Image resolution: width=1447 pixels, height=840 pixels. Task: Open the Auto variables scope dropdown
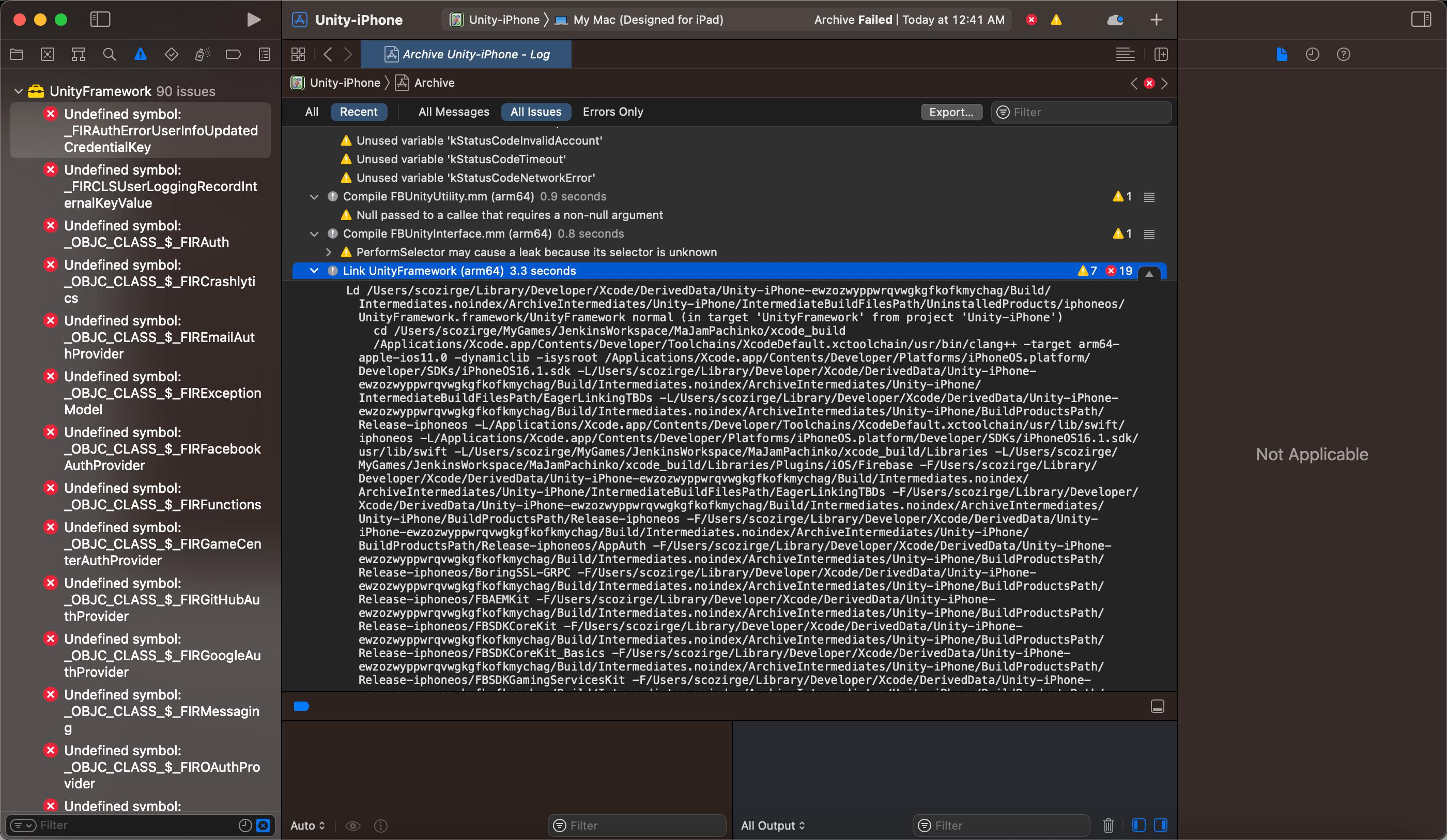[x=308, y=826]
